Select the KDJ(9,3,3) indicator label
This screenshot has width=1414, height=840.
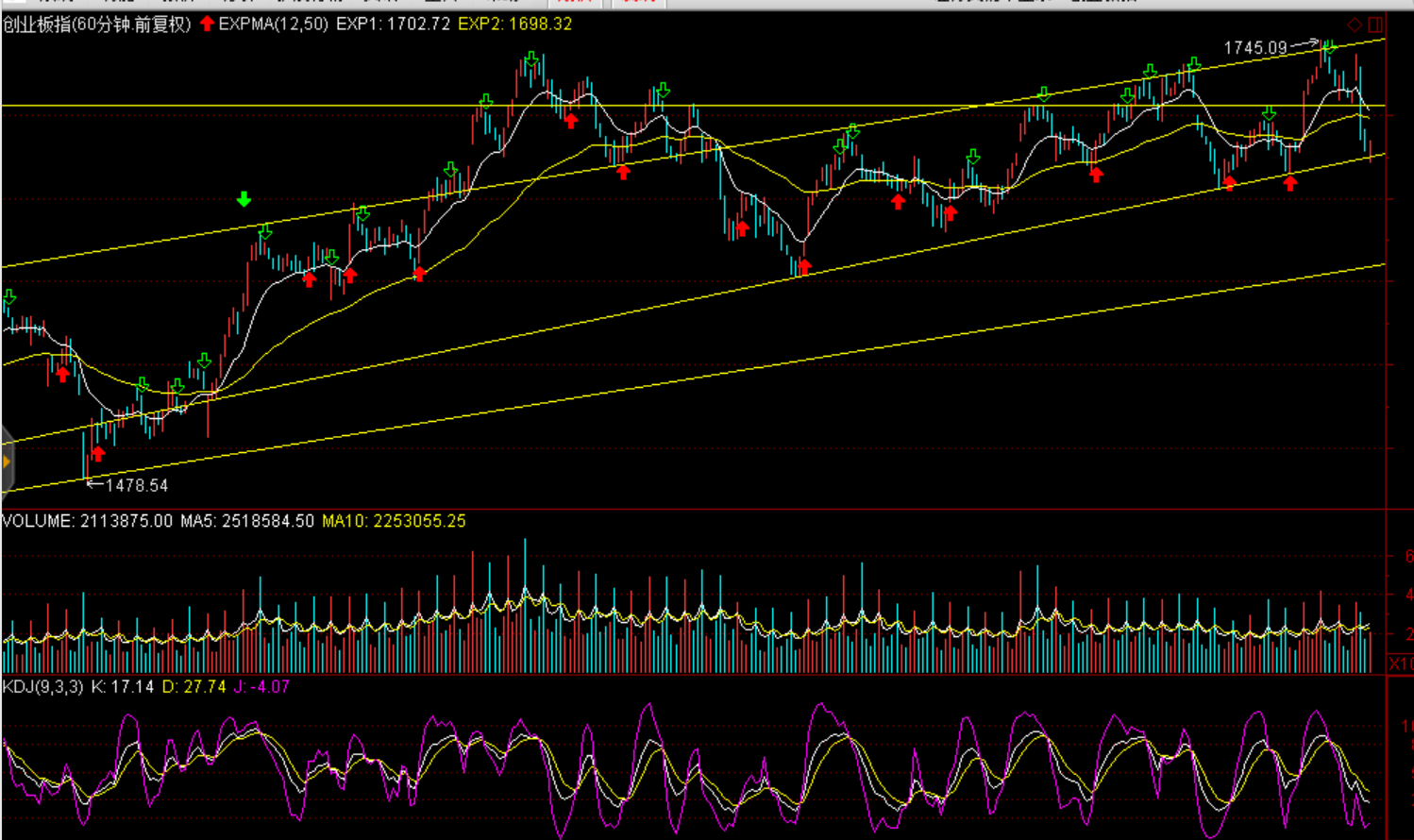[x=43, y=687]
